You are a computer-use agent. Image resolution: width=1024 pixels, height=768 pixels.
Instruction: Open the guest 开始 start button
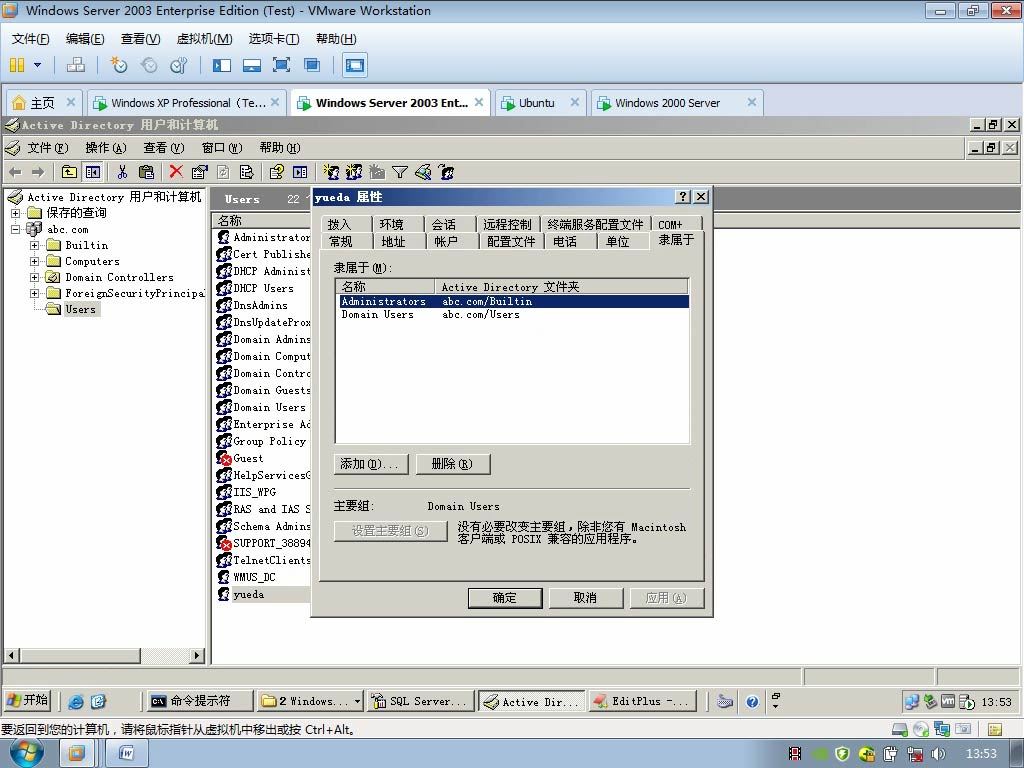coord(28,701)
